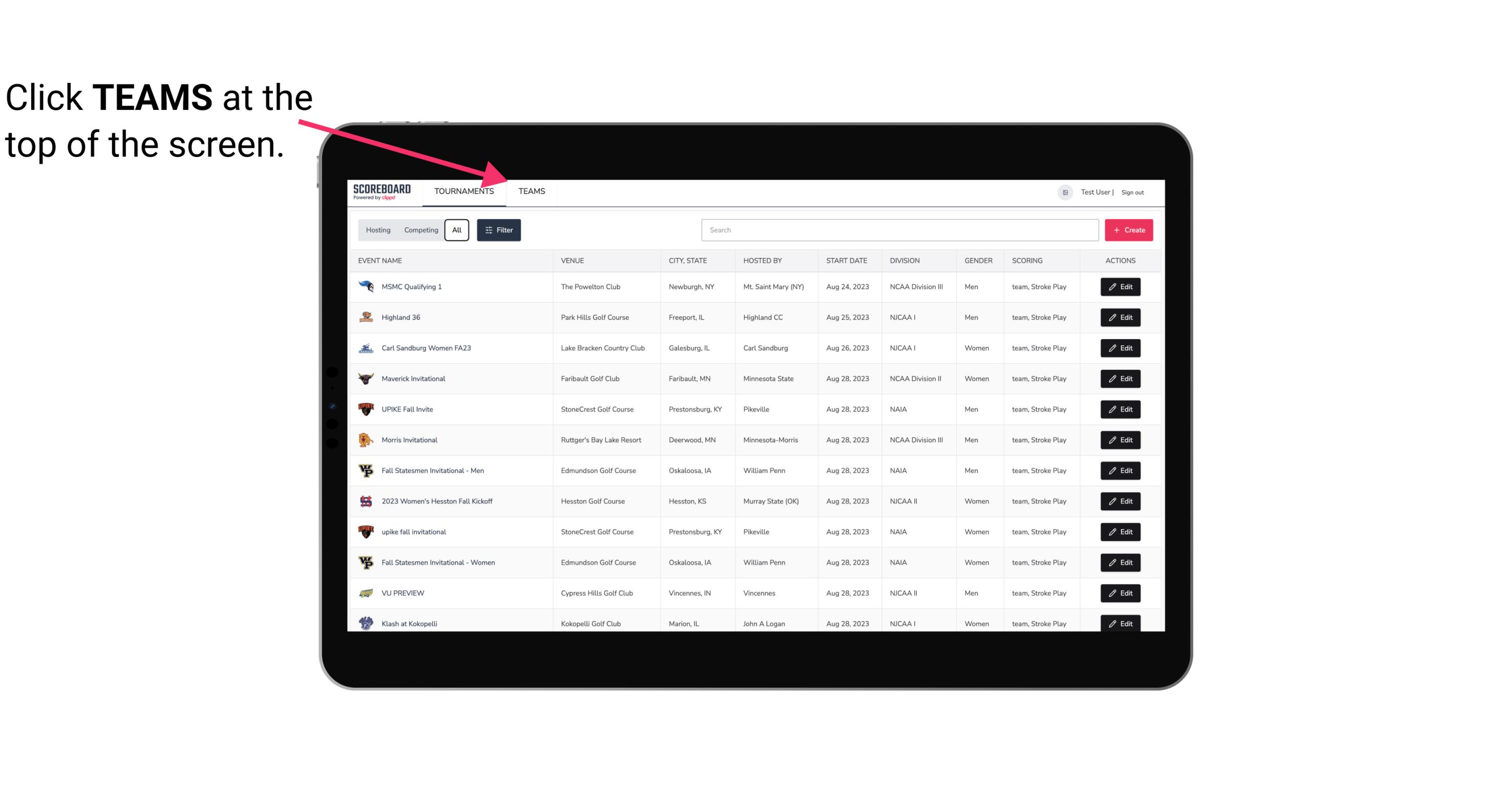Select the Hosting toggle filter
Viewport: 1510px width, 812px height.
pyautogui.click(x=378, y=230)
